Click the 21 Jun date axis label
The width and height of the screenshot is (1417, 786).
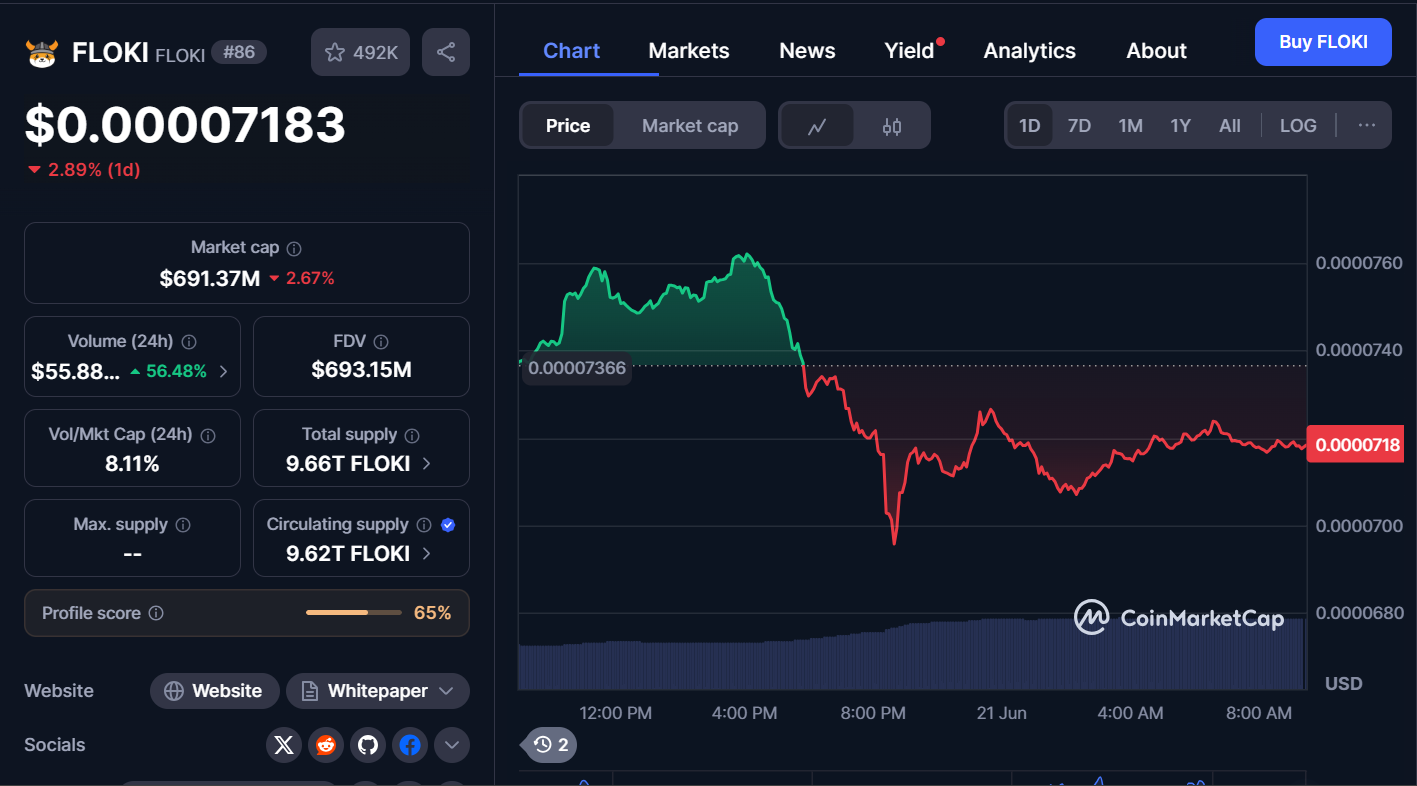pyautogui.click(x=1001, y=713)
